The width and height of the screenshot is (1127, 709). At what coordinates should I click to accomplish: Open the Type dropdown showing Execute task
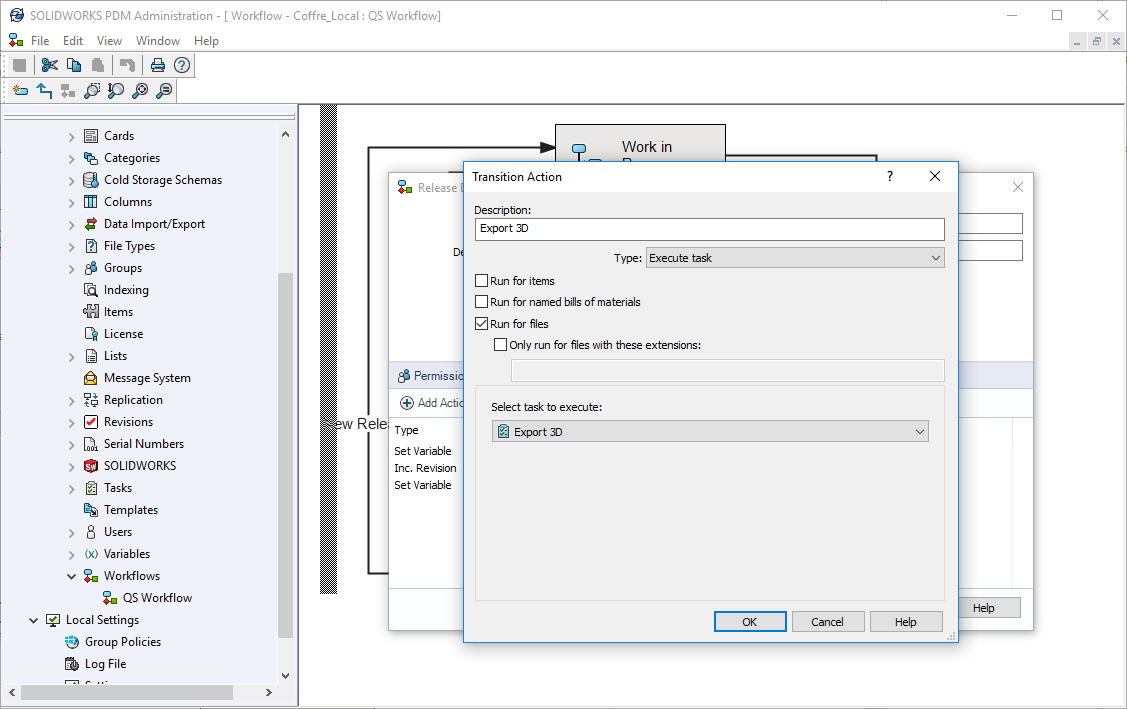(795, 258)
